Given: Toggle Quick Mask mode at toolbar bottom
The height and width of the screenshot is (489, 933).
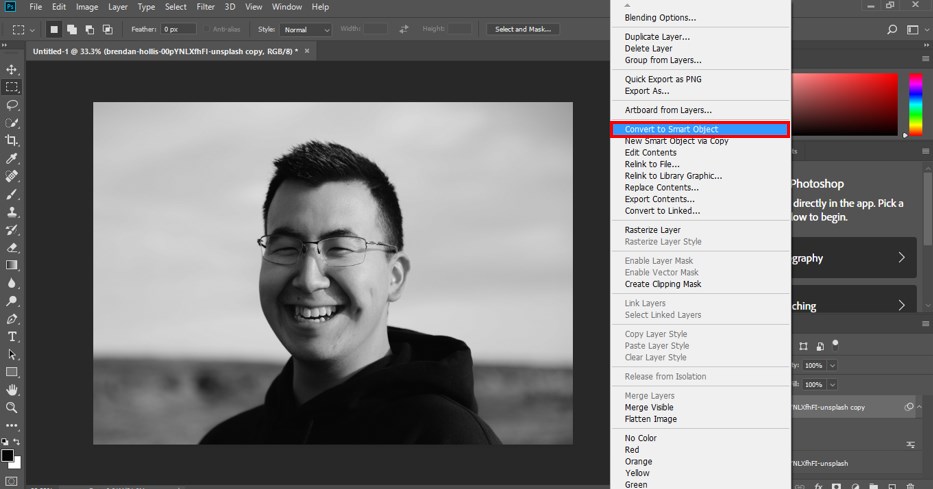Looking at the screenshot, I should 11,481.
